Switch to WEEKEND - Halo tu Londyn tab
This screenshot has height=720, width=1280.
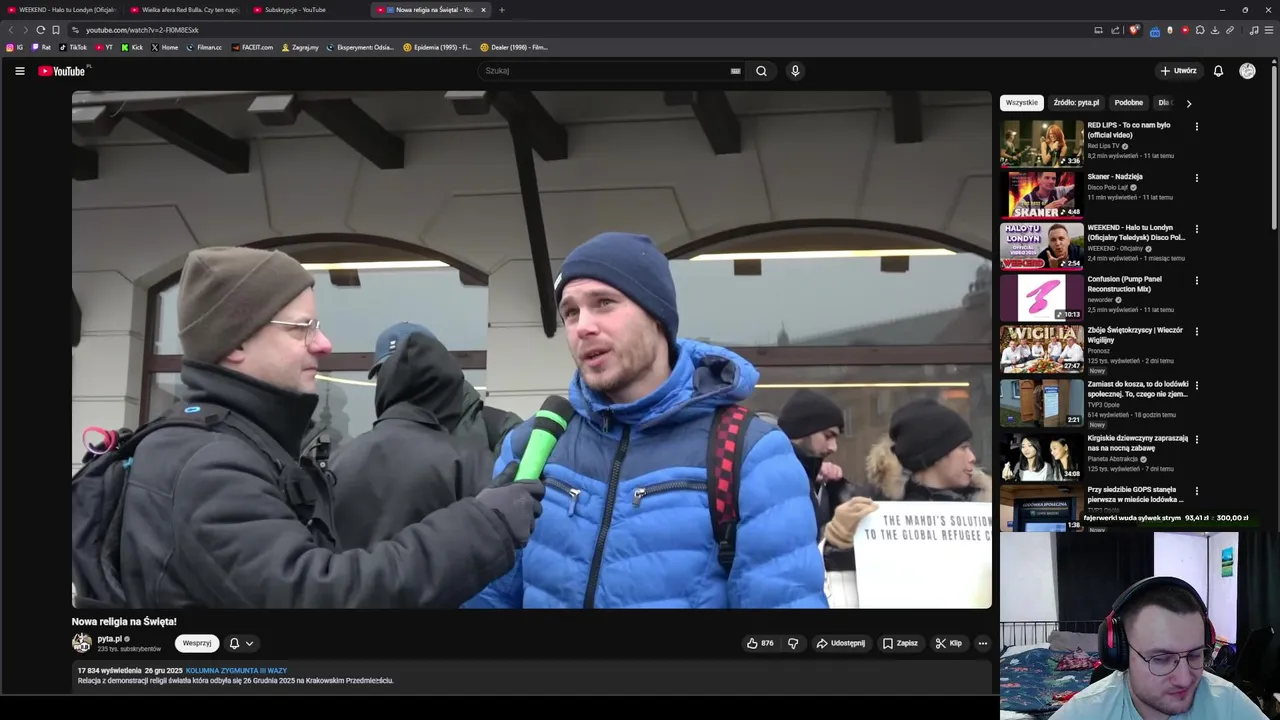coord(62,10)
